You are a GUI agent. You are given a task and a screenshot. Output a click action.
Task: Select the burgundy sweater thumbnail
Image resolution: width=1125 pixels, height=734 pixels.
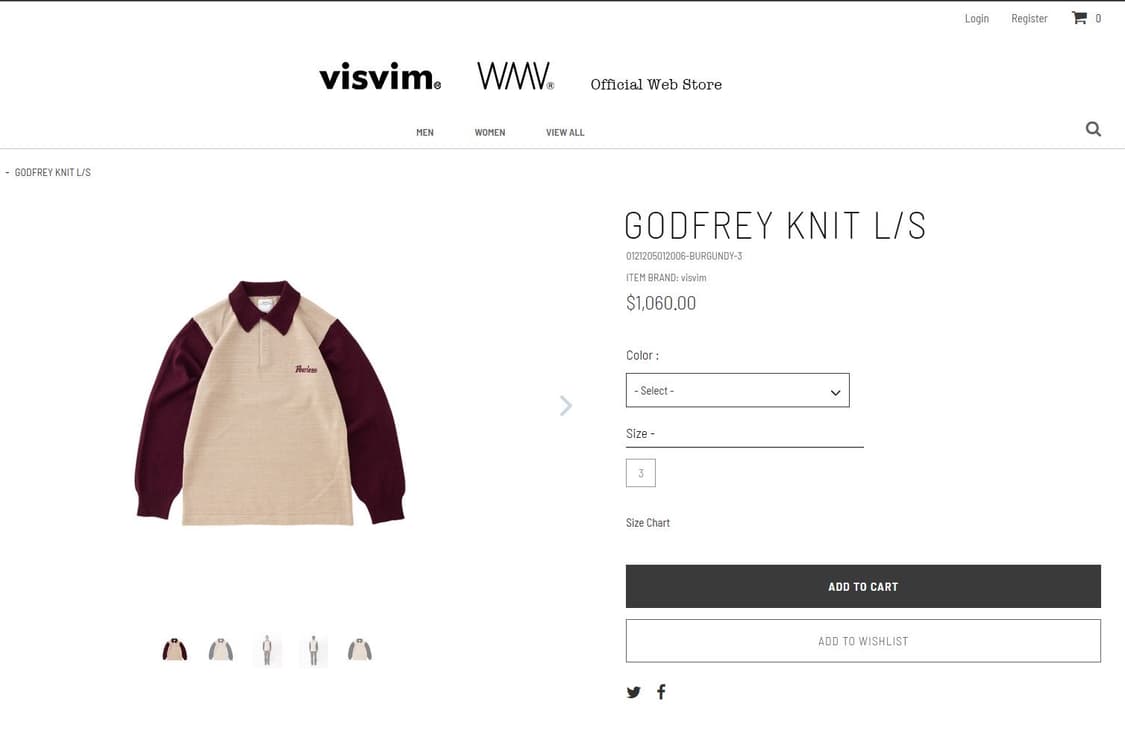(174, 650)
